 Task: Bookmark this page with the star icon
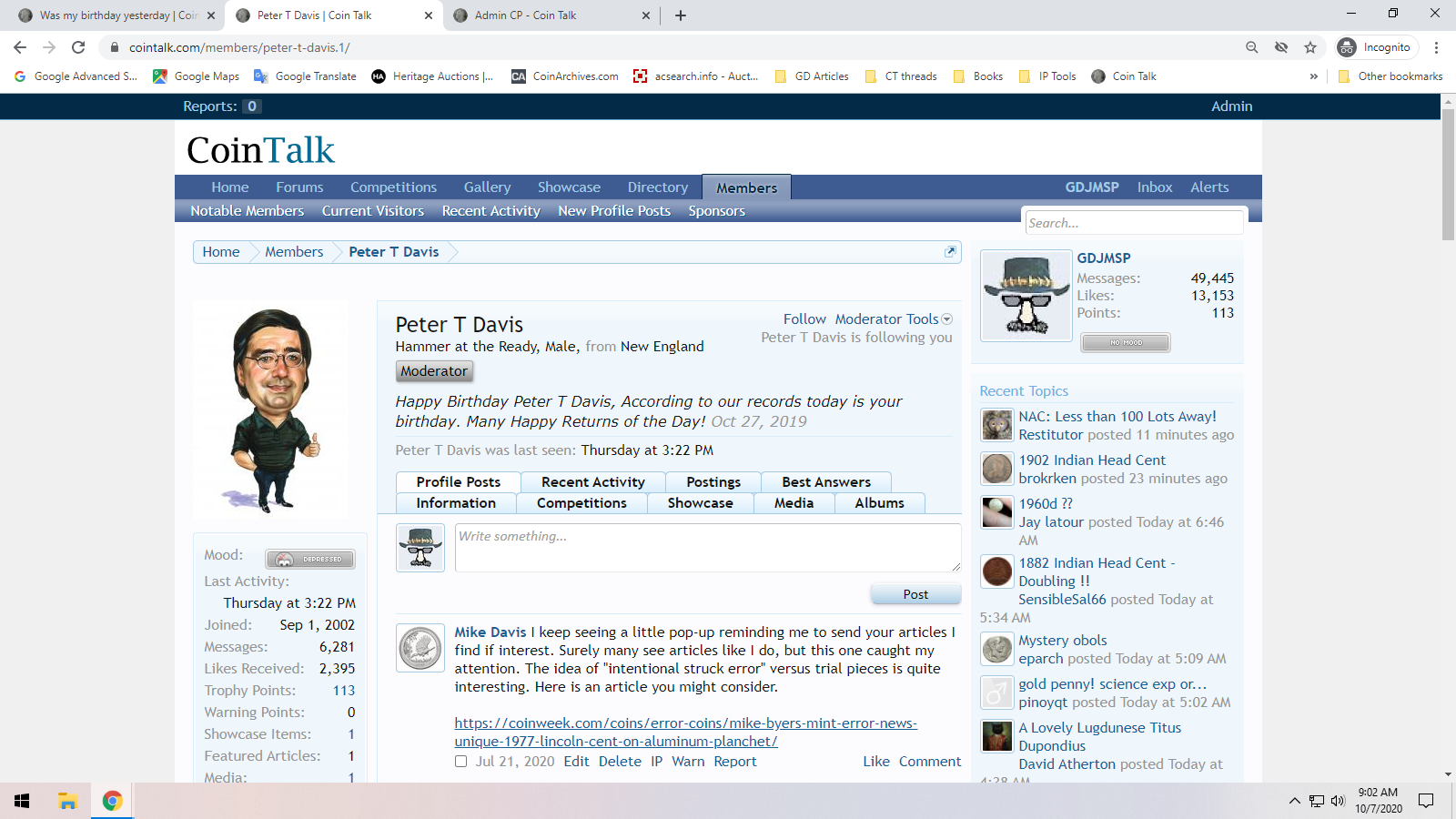pos(1310,47)
